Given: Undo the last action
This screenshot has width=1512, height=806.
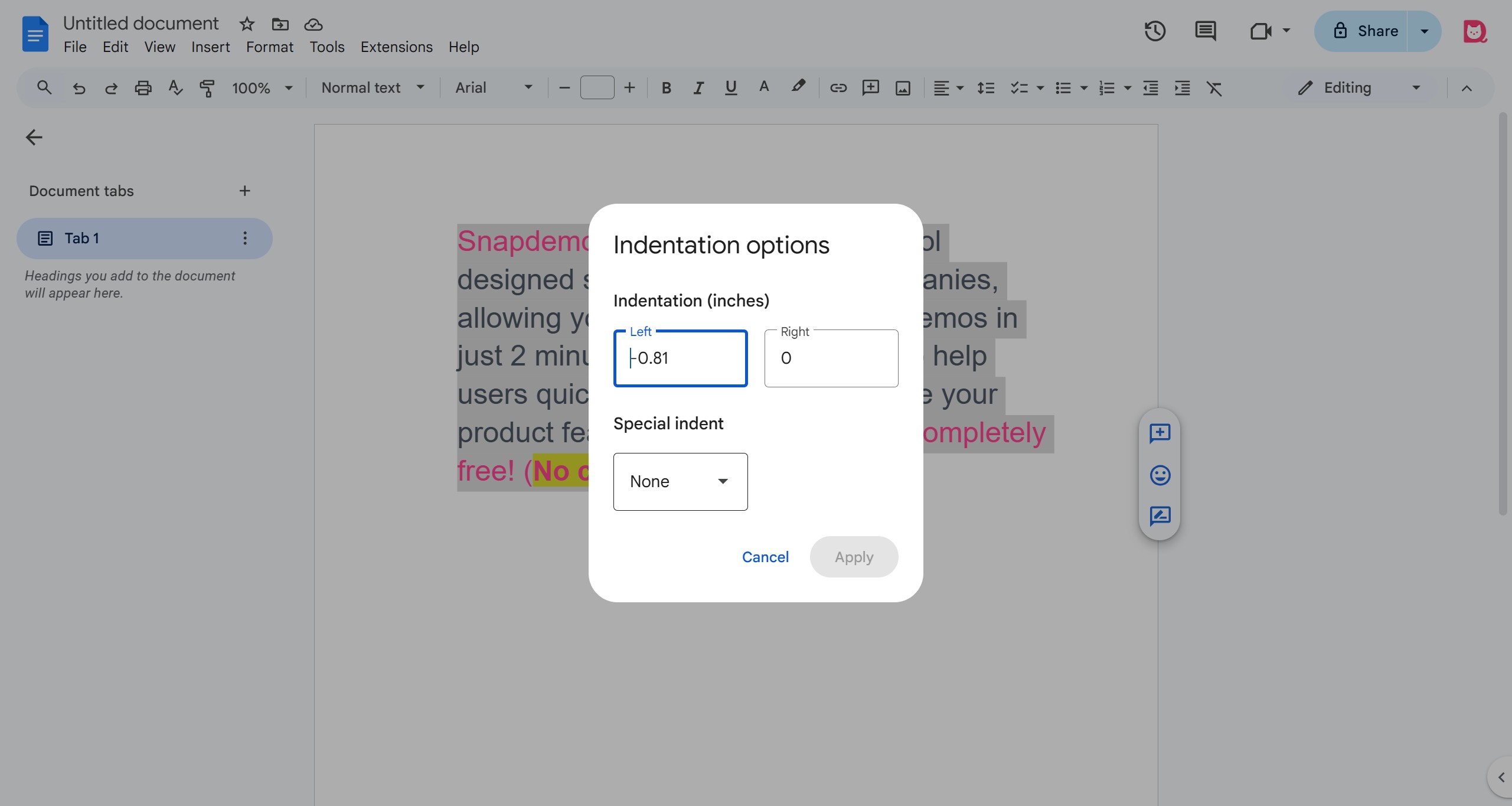Looking at the screenshot, I should (x=79, y=88).
